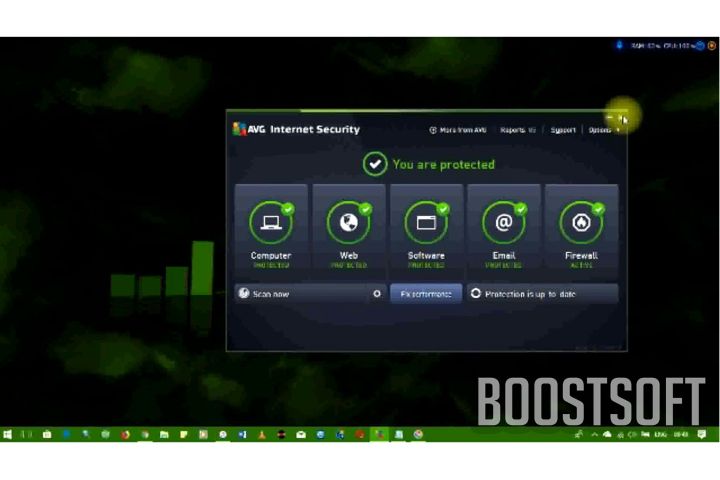The width and height of the screenshot is (720, 480).
Task: Open Task View on the taskbar
Action: (28, 434)
